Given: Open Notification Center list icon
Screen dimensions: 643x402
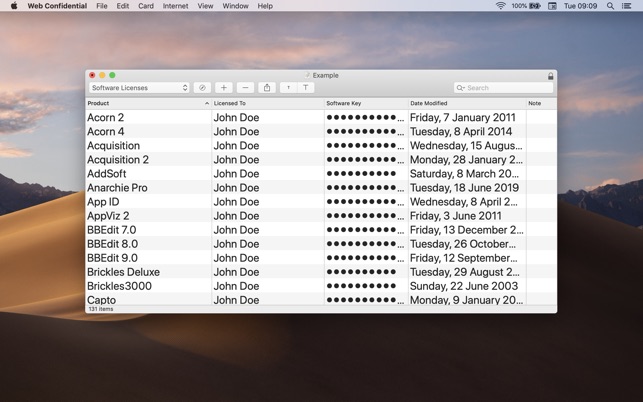Looking at the screenshot, I should click(x=627, y=6).
